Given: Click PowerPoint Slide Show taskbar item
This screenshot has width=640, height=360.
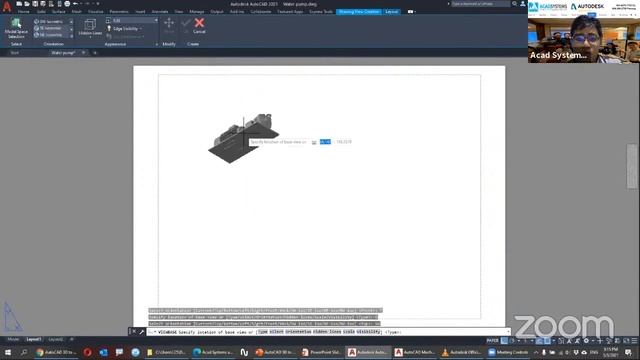Looking at the screenshot, I should (x=320, y=352).
